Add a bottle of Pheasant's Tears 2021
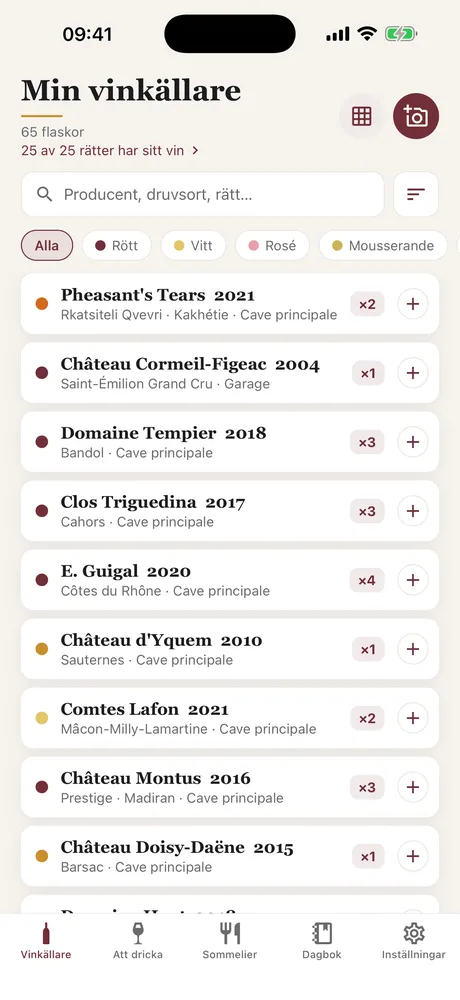460x1000 pixels. [413, 304]
